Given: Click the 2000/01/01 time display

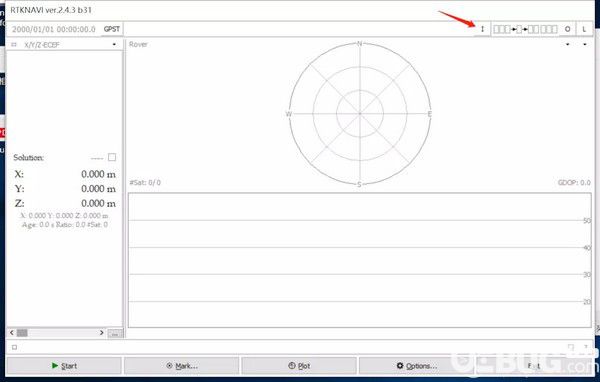Looking at the screenshot, I should pyautogui.click(x=54, y=29).
